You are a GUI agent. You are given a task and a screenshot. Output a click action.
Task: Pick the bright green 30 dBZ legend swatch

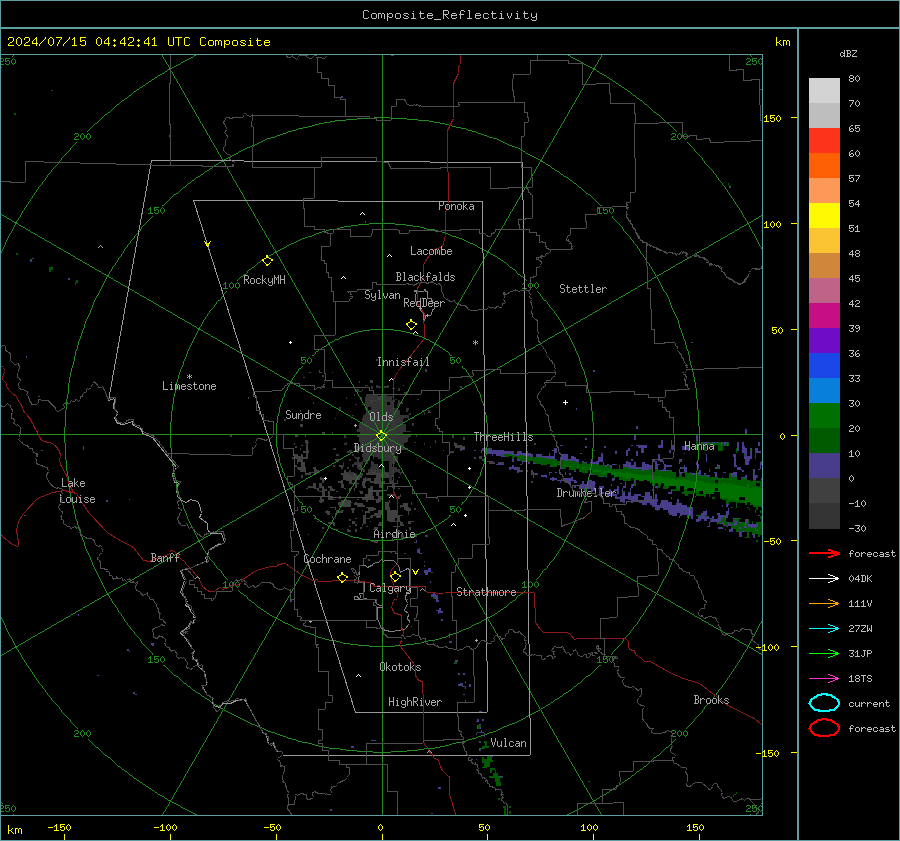[824, 415]
